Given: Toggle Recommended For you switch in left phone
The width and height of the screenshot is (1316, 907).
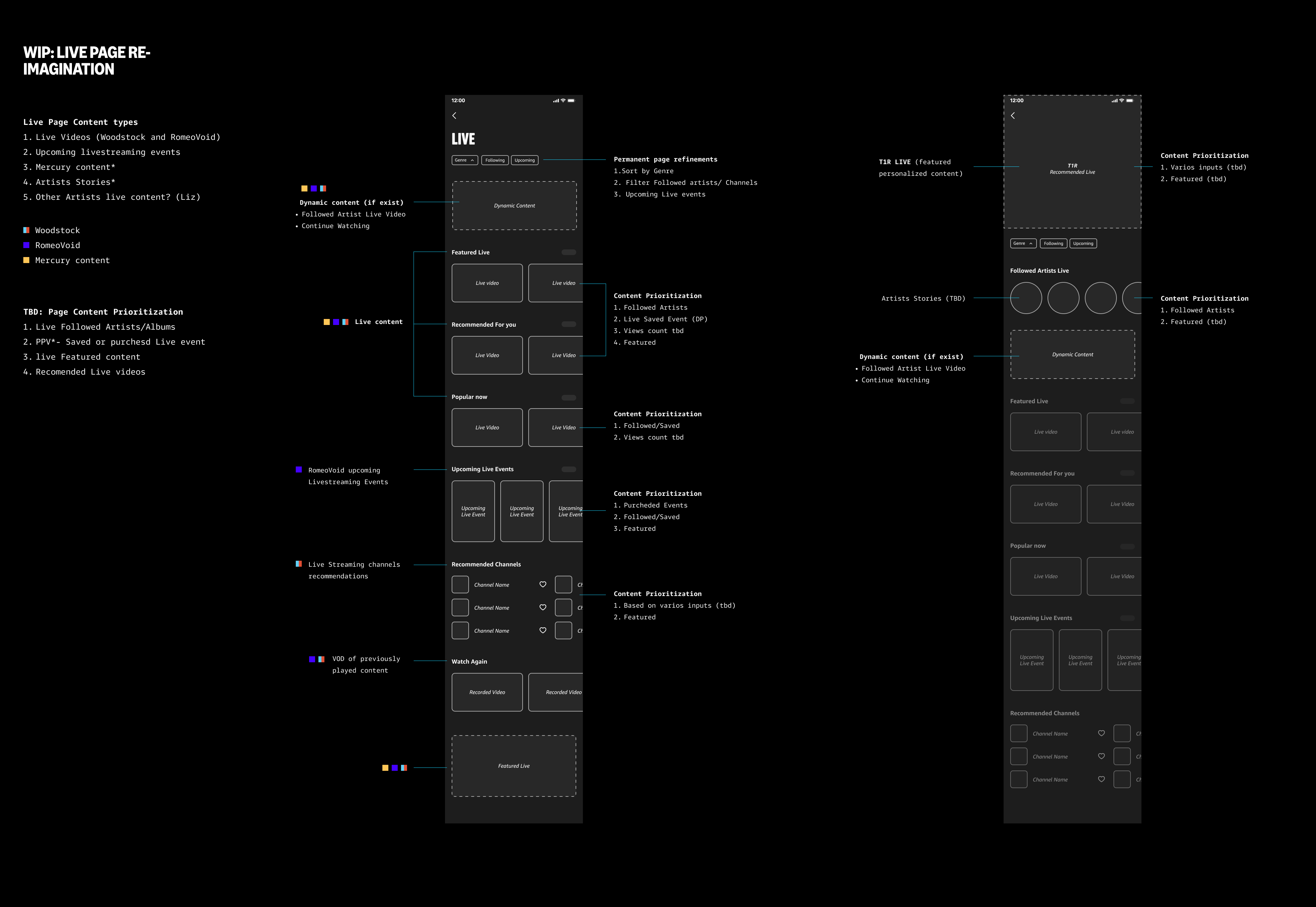Looking at the screenshot, I should (569, 325).
